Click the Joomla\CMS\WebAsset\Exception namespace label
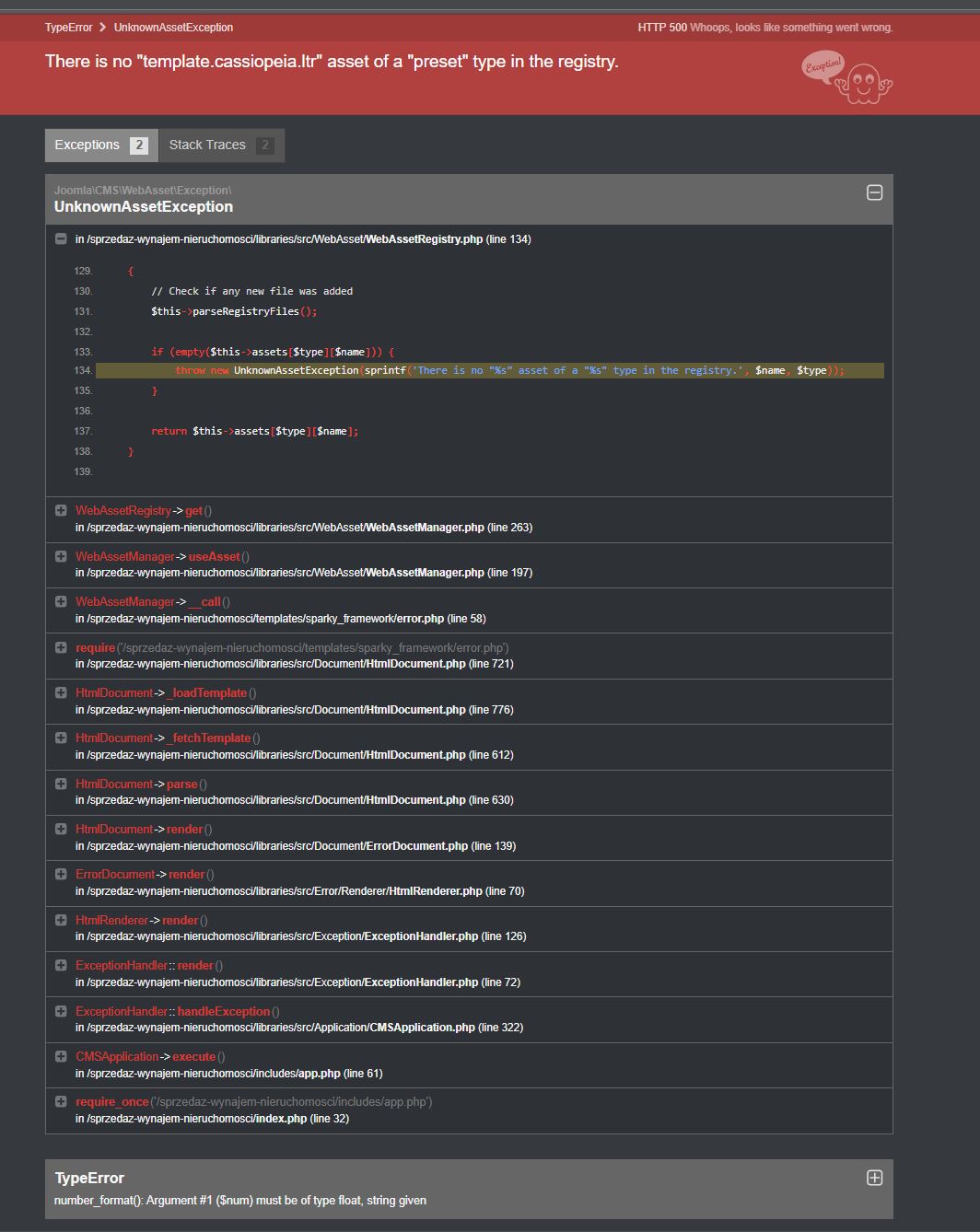980x1232 pixels. (143, 190)
